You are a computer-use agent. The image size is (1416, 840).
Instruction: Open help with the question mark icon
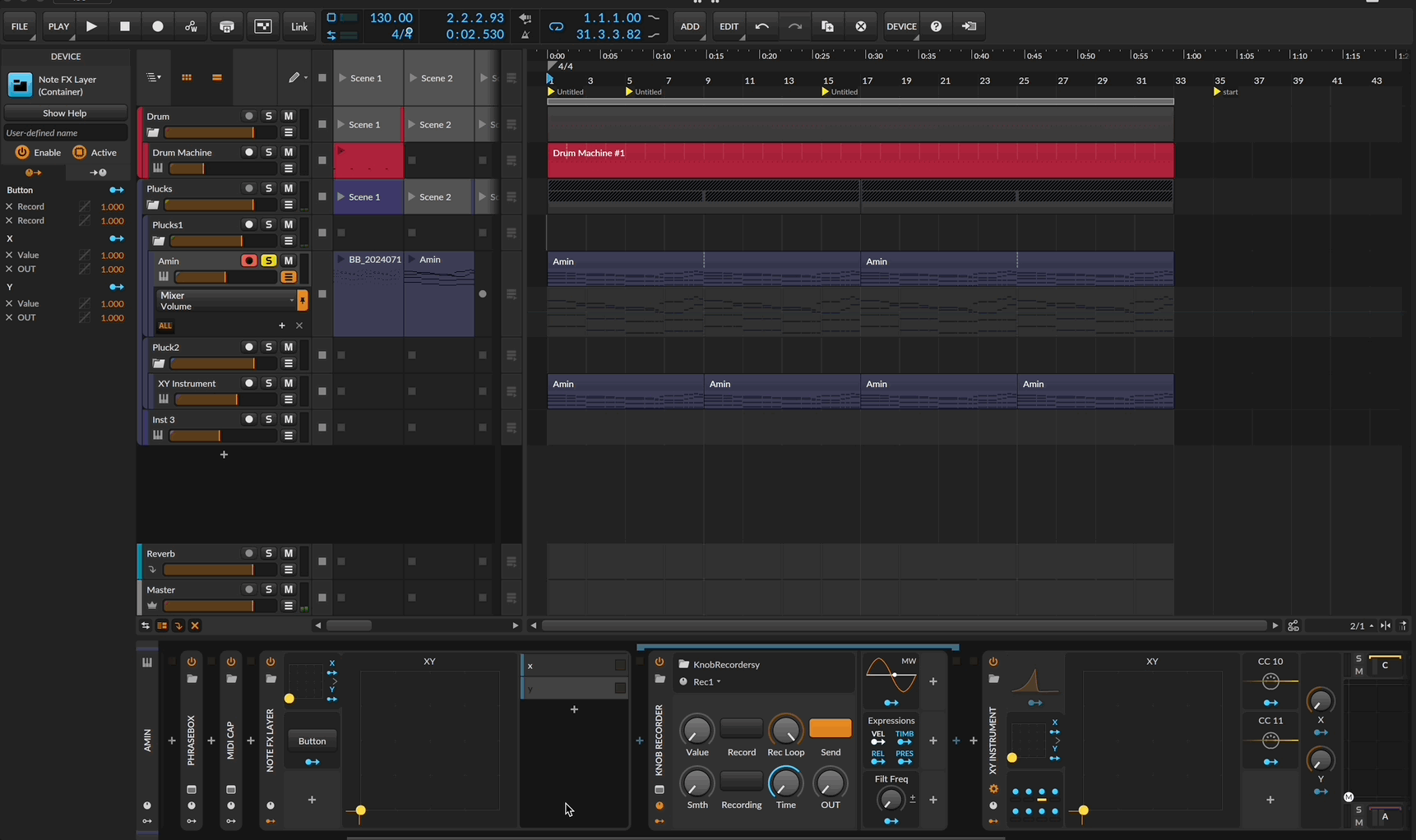936,26
